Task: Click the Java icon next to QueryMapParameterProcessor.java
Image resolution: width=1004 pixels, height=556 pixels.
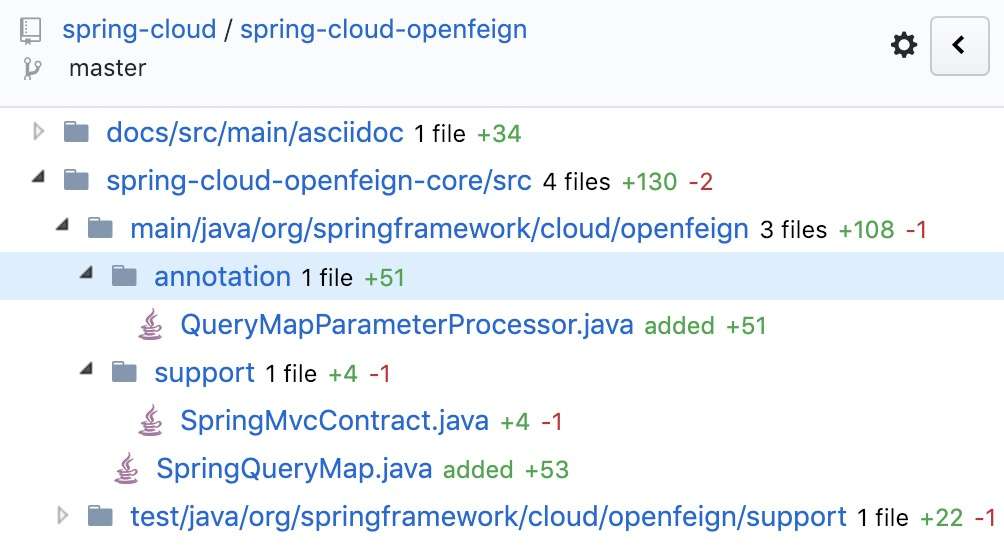Action: click(x=150, y=325)
